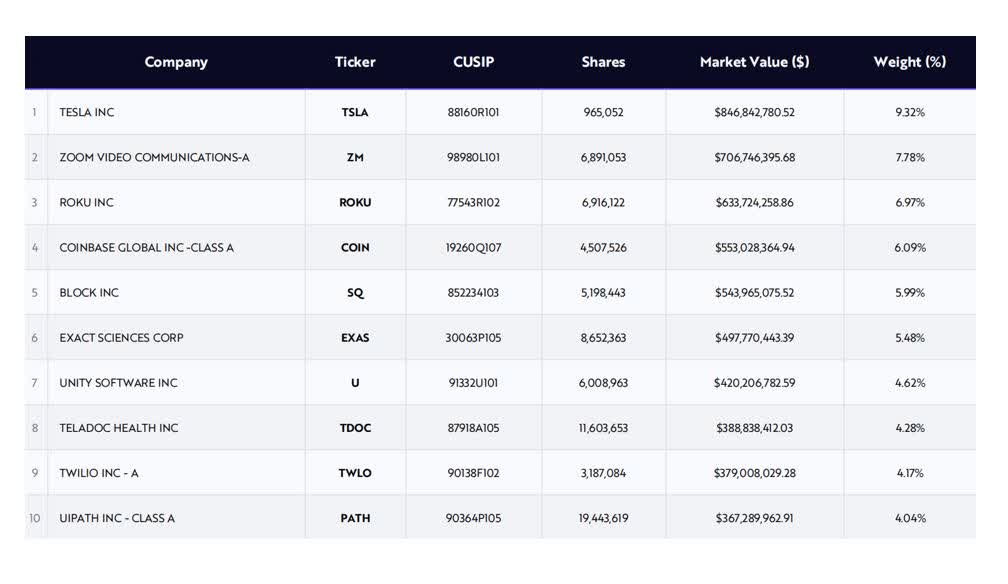Click Zoom's weight 7.78%

[910, 158]
